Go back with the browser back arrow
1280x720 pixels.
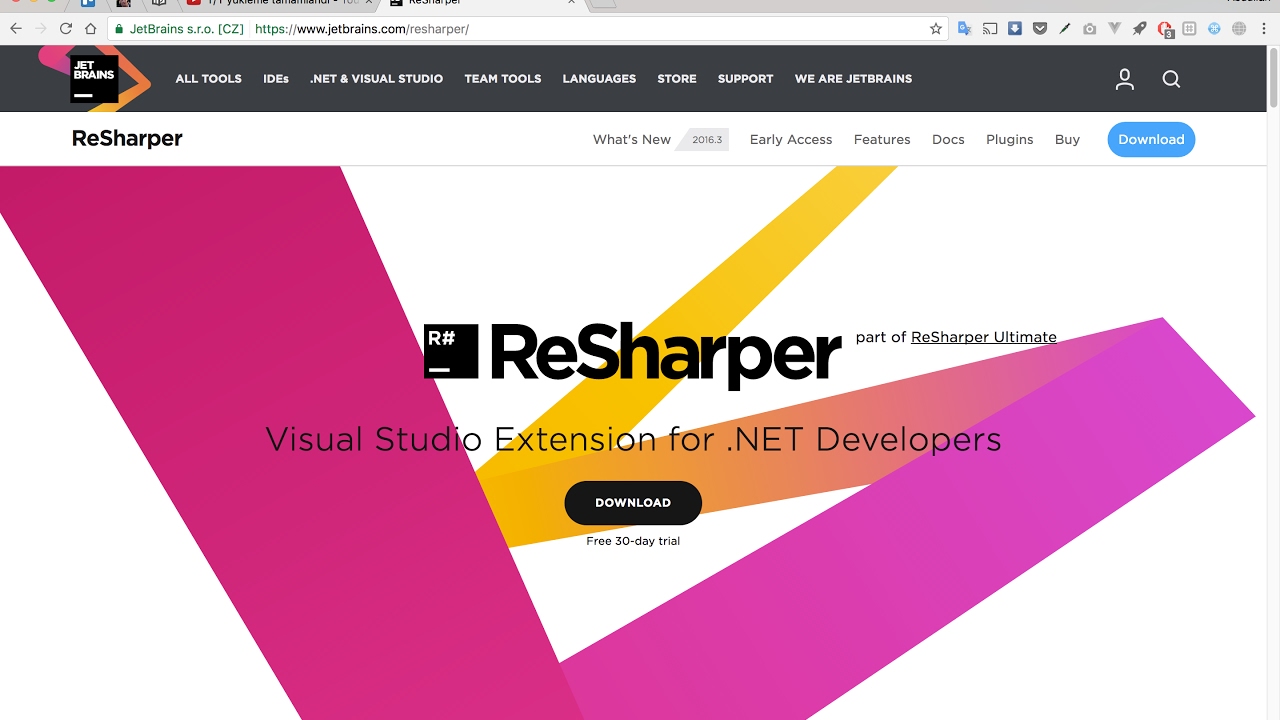(16, 29)
